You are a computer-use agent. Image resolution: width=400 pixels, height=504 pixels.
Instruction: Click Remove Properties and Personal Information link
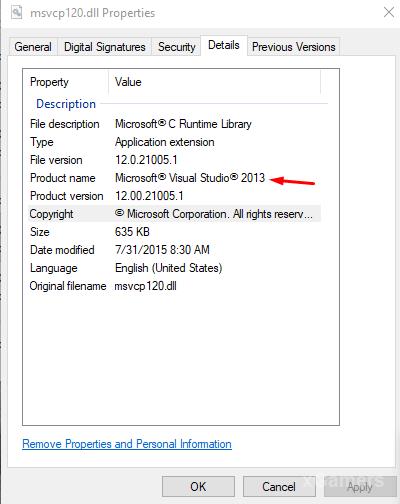127,444
